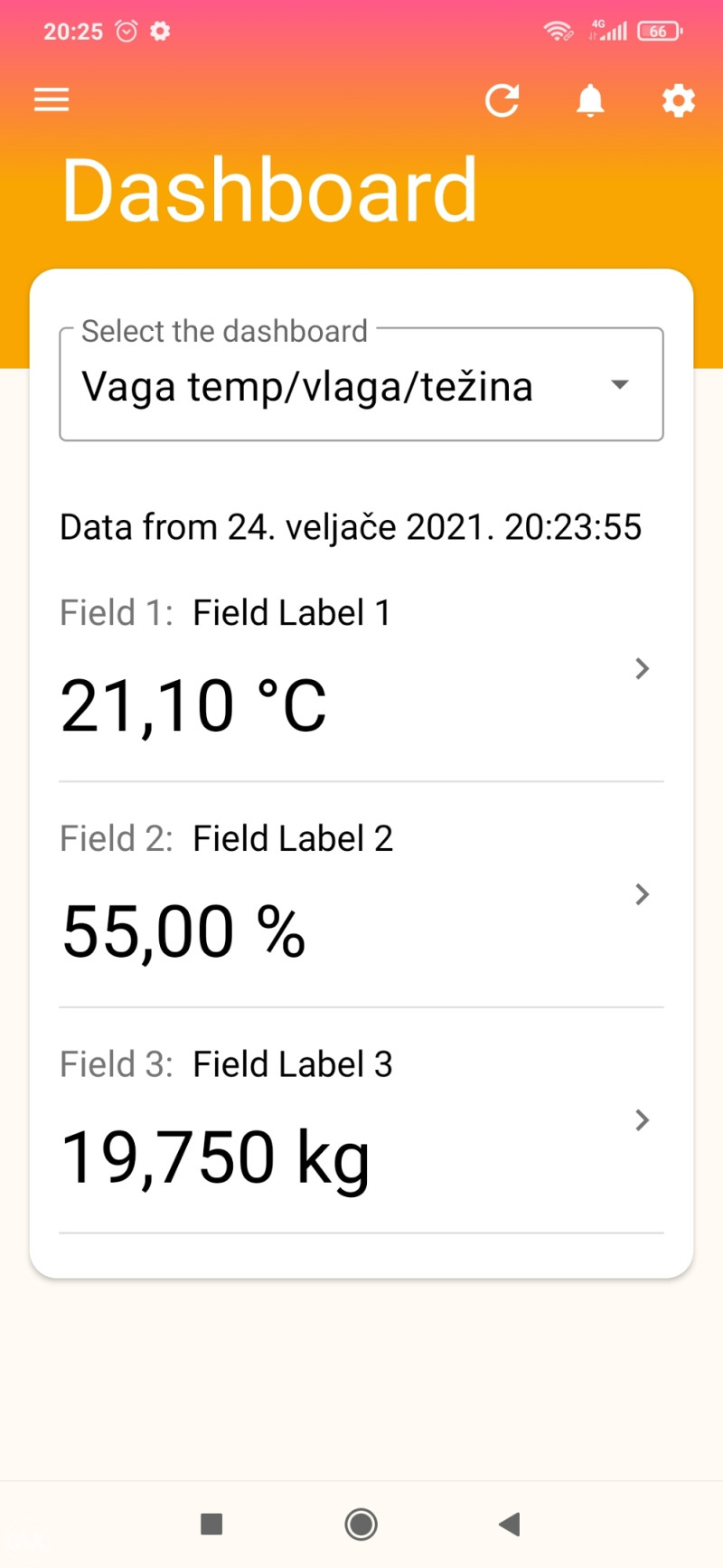Open the hamburger navigation menu
This screenshot has height=1568, width=723.
52,99
